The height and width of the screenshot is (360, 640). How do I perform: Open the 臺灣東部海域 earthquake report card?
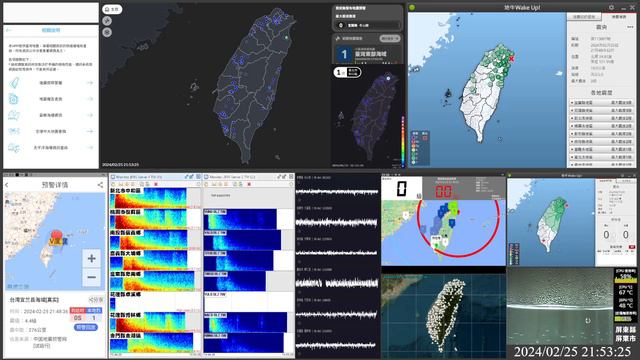(x=367, y=54)
